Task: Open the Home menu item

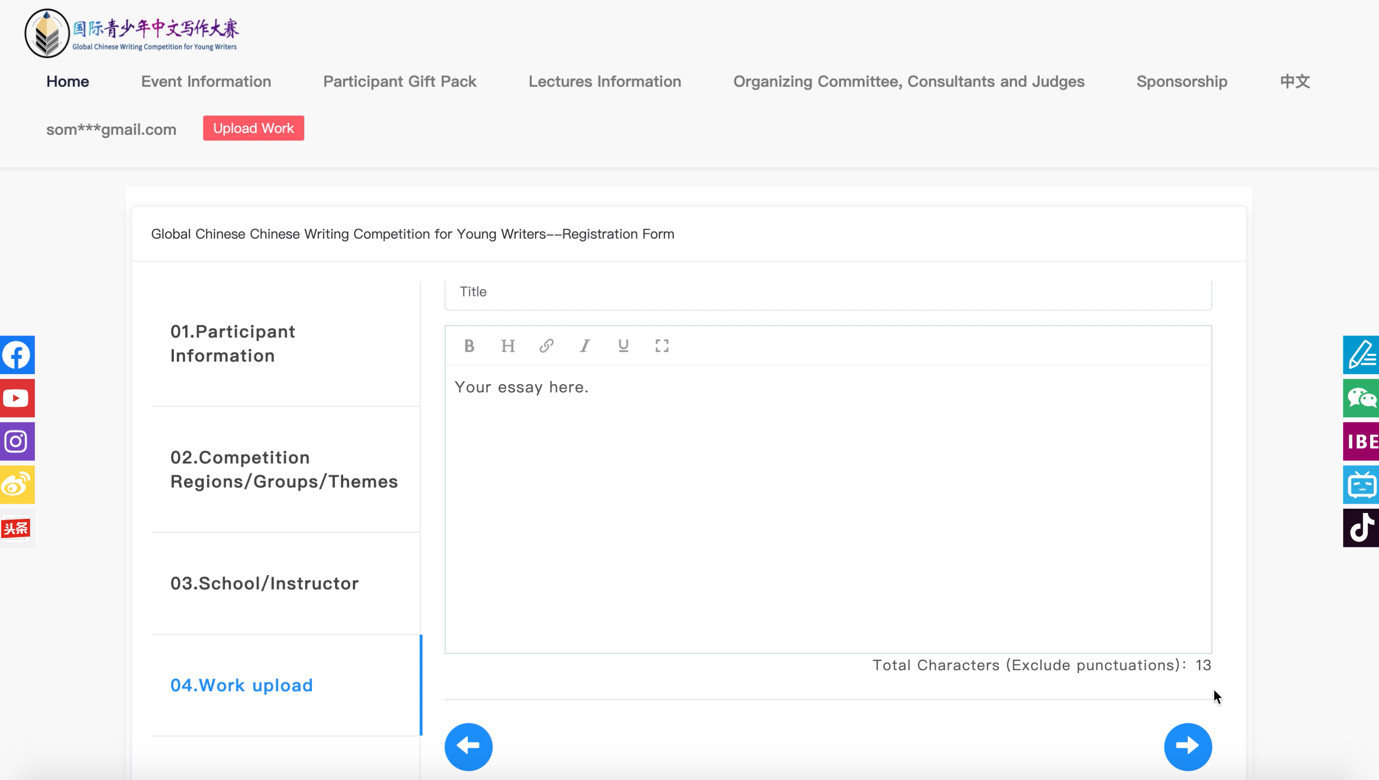Action: [x=68, y=82]
